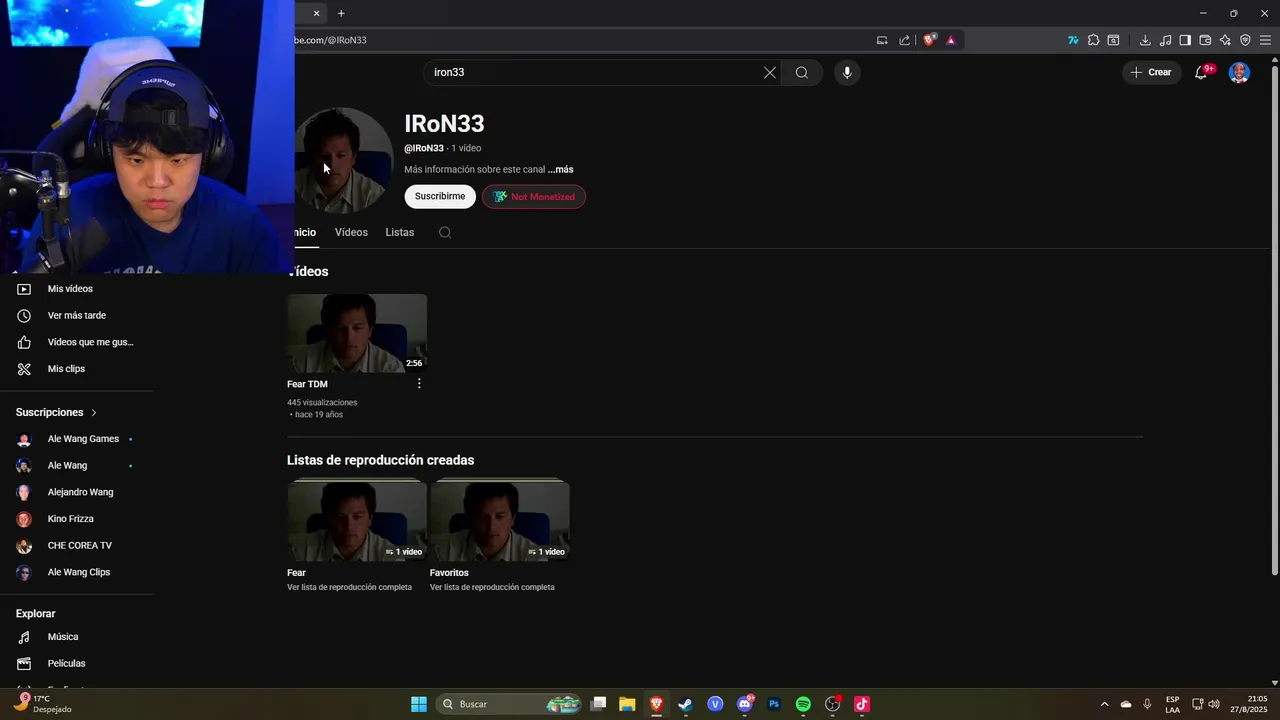Click the Fear TDM video title
The image size is (1280, 720).
[307, 384]
